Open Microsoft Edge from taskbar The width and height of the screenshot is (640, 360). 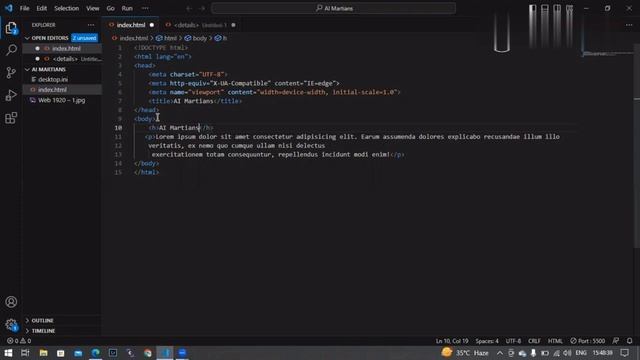click(96, 353)
